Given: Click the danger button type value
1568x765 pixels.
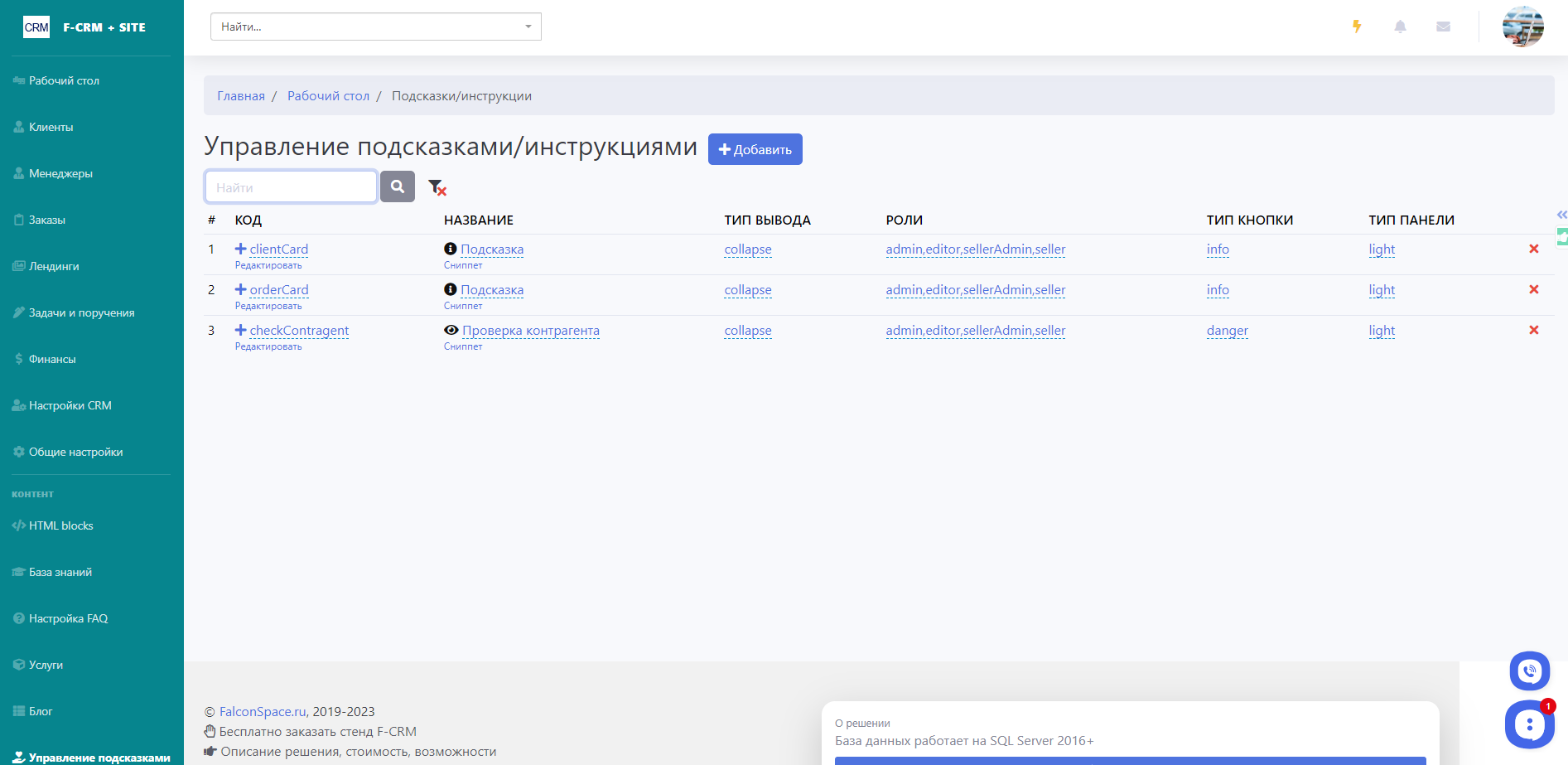Looking at the screenshot, I should 1227,330.
